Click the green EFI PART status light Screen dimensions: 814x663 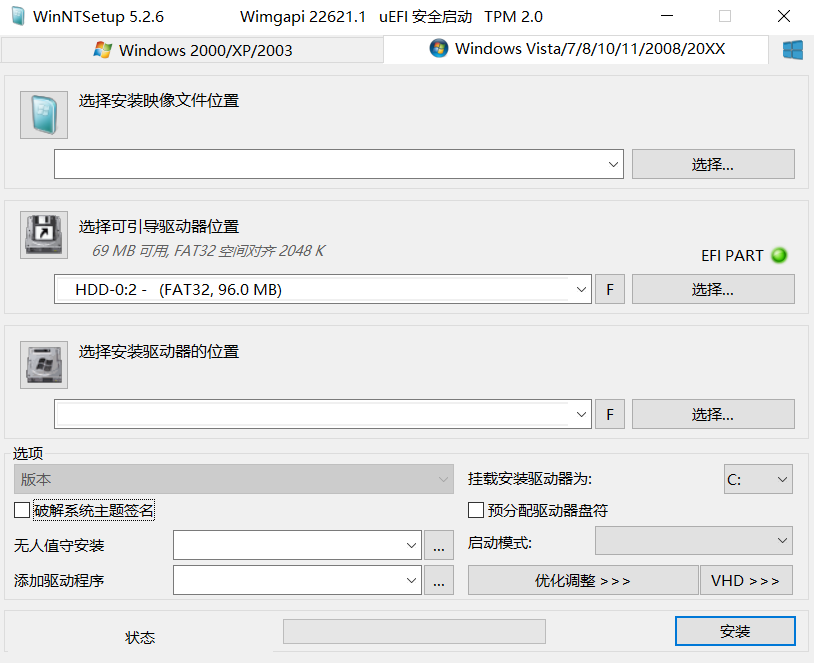(779, 255)
